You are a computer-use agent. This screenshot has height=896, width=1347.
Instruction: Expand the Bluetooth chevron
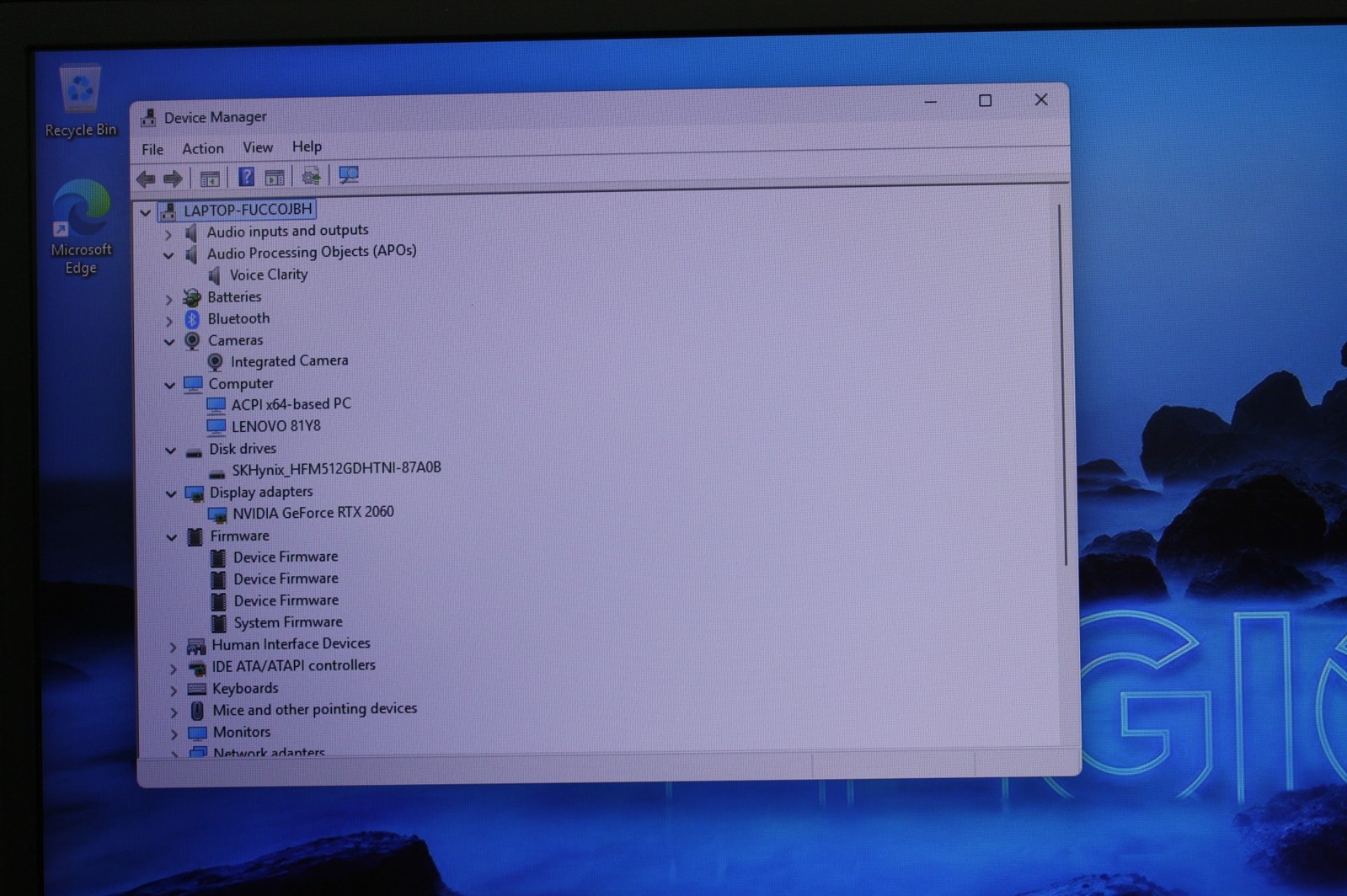(x=168, y=321)
